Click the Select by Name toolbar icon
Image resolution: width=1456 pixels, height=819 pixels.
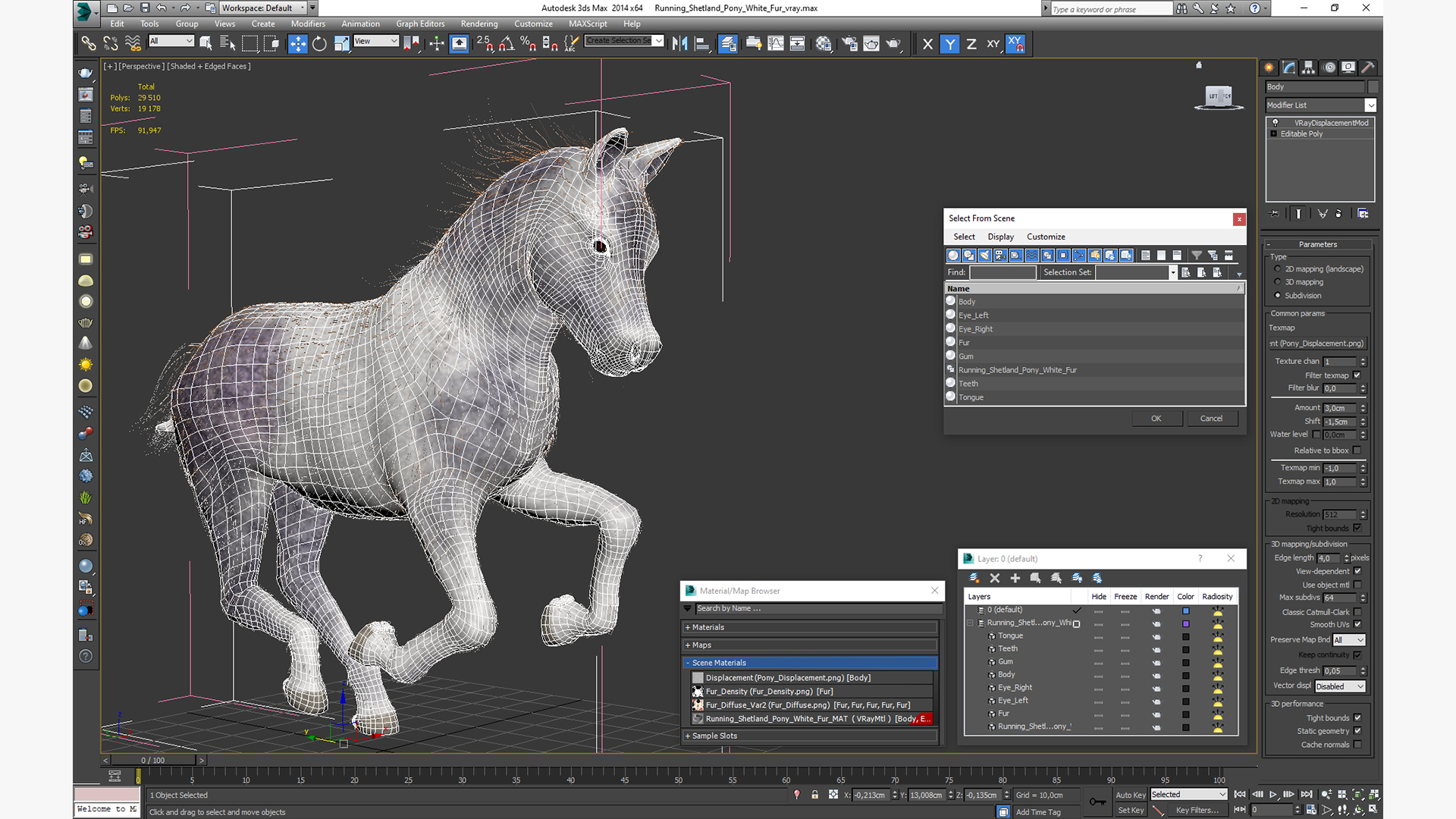point(227,44)
